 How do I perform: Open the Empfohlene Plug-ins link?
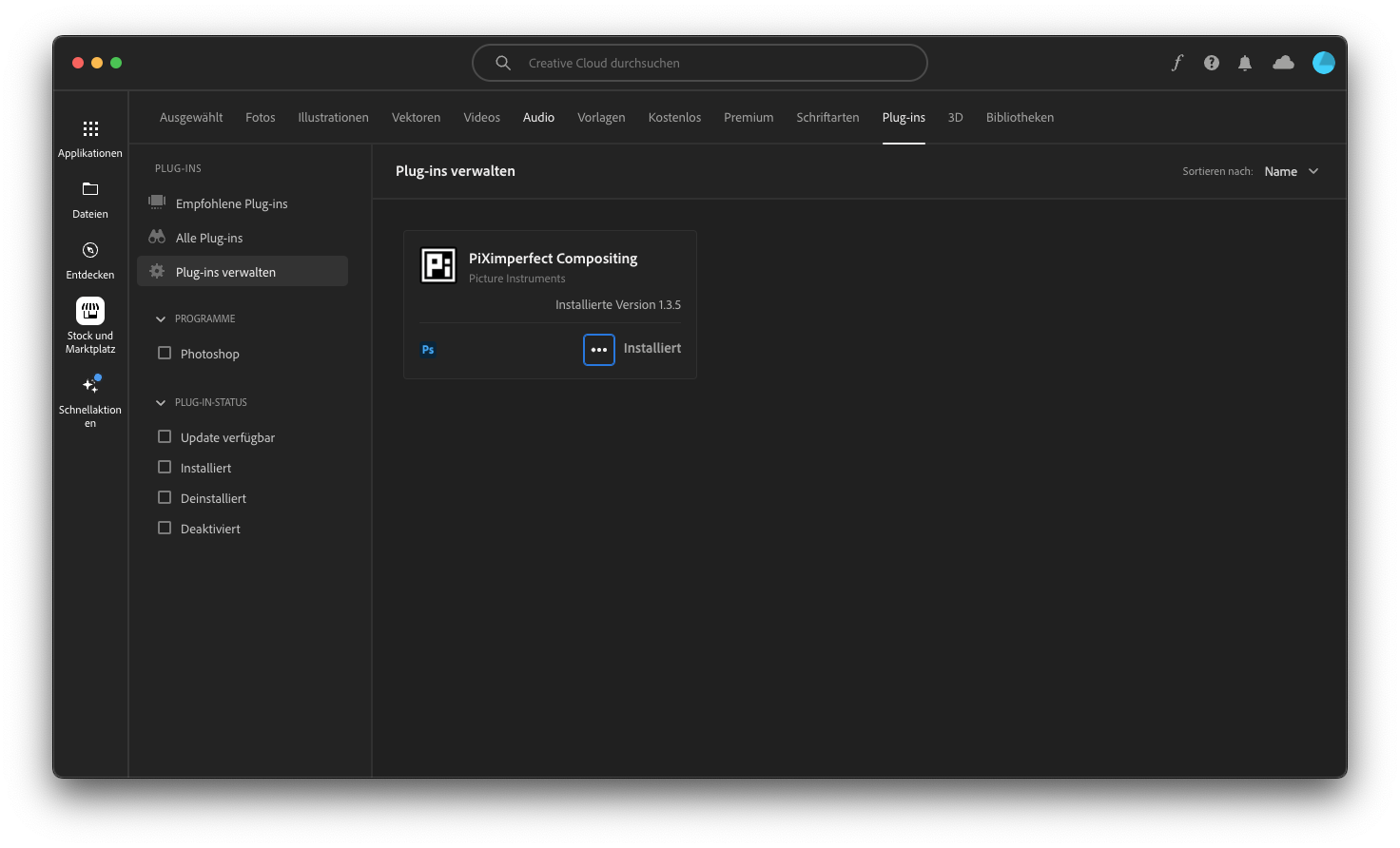click(x=231, y=203)
